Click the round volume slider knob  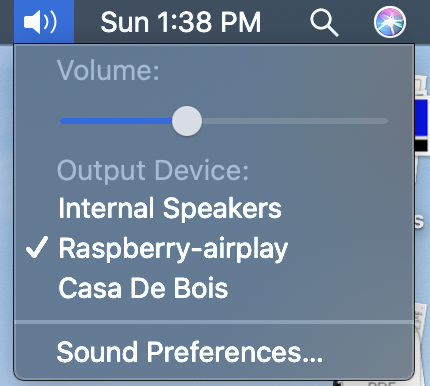187,121
